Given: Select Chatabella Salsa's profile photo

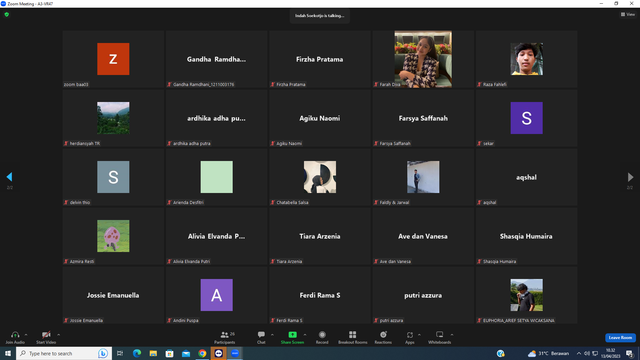Looking at the screenshot, I should pyautogui.click(x=320, y=177).
